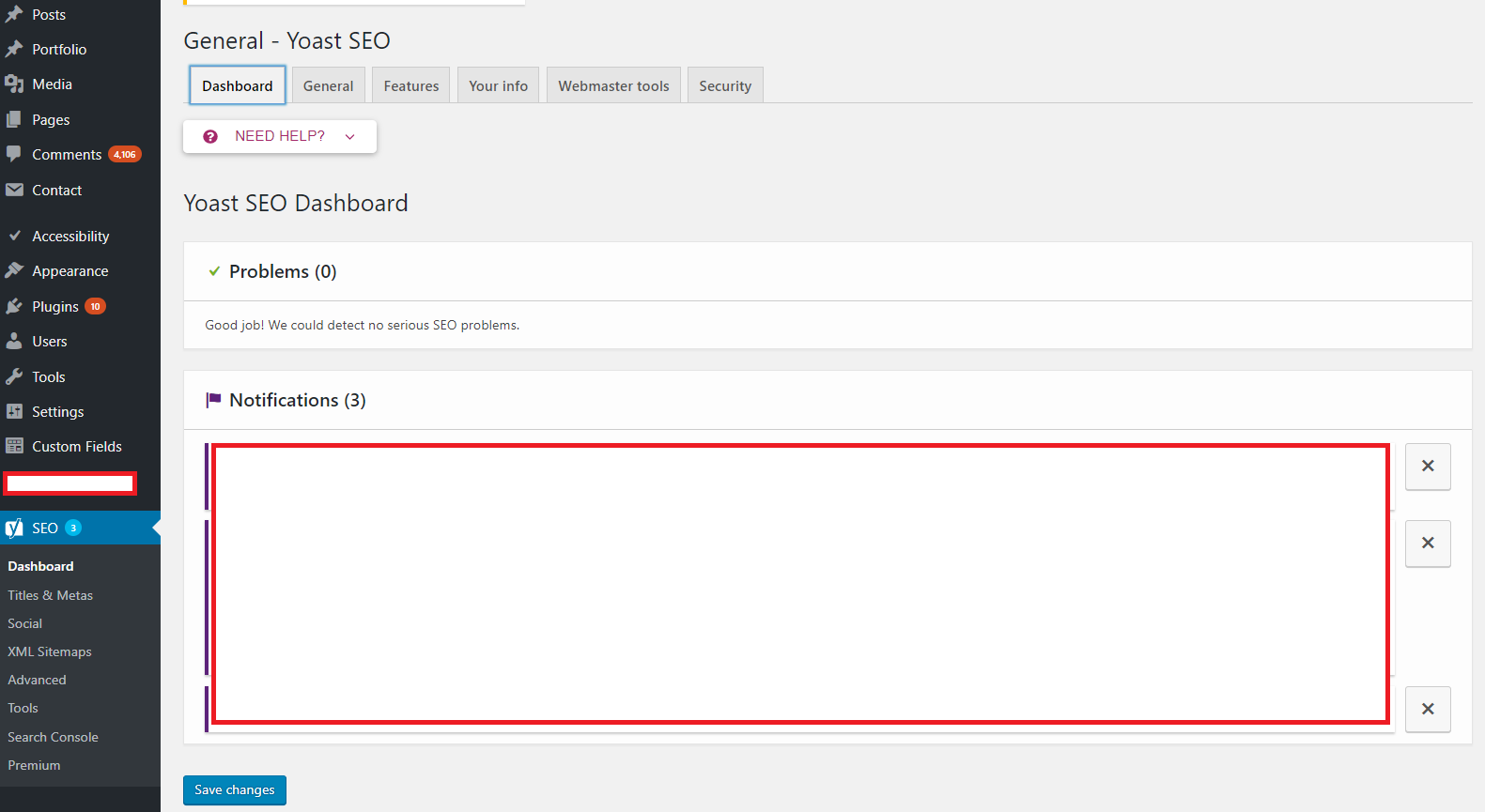
Task: Dismiss the second notification with X
Action: pyautogui.click(x=1428, y=544)
